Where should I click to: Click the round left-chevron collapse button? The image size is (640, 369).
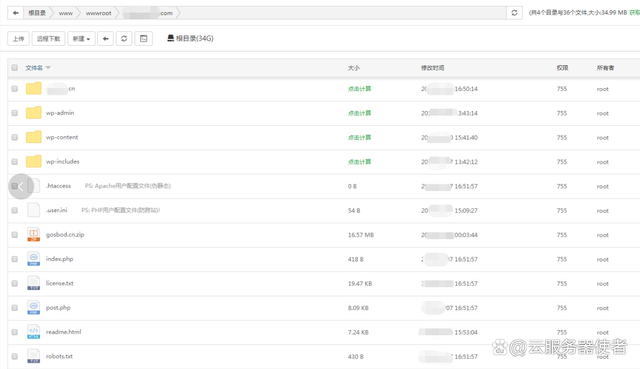pyautogui.click(x=21, y=187)
